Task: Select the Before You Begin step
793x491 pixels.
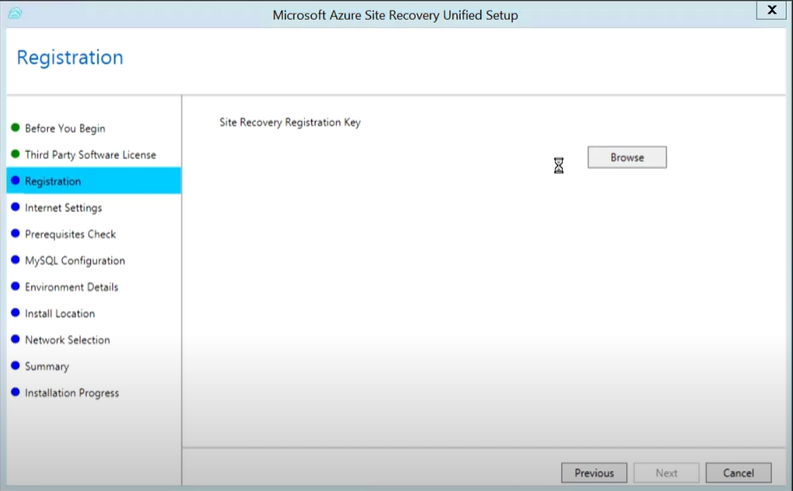Action: click(65, 128)
